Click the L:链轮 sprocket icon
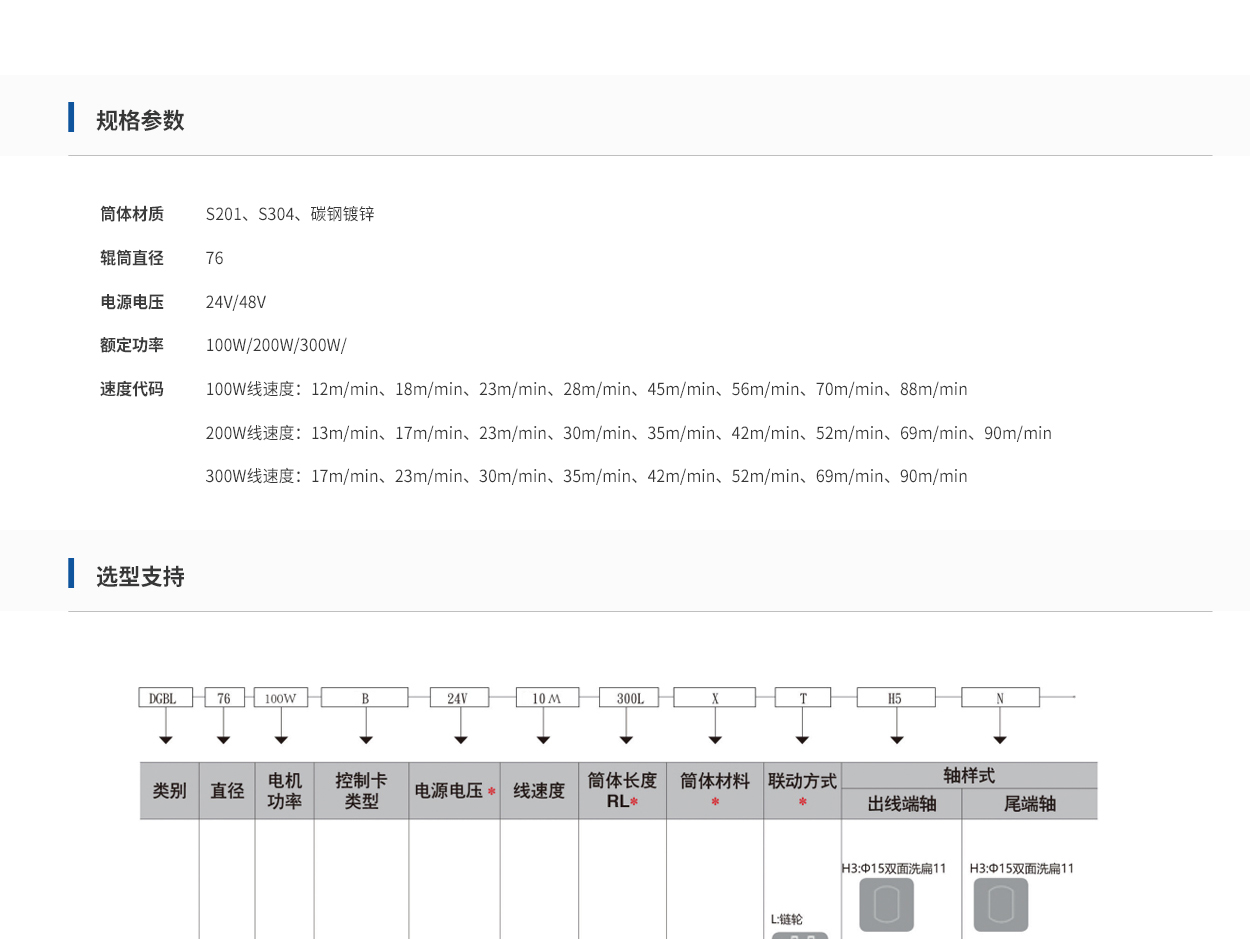This screenshot has width=1250, height=939. tap(799, 935)
